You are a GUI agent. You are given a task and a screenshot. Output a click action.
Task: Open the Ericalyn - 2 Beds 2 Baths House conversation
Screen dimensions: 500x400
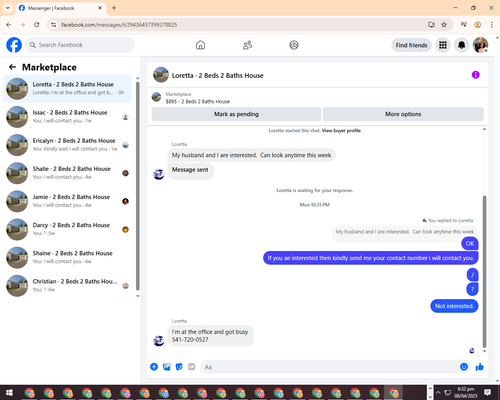pos(67,145)
